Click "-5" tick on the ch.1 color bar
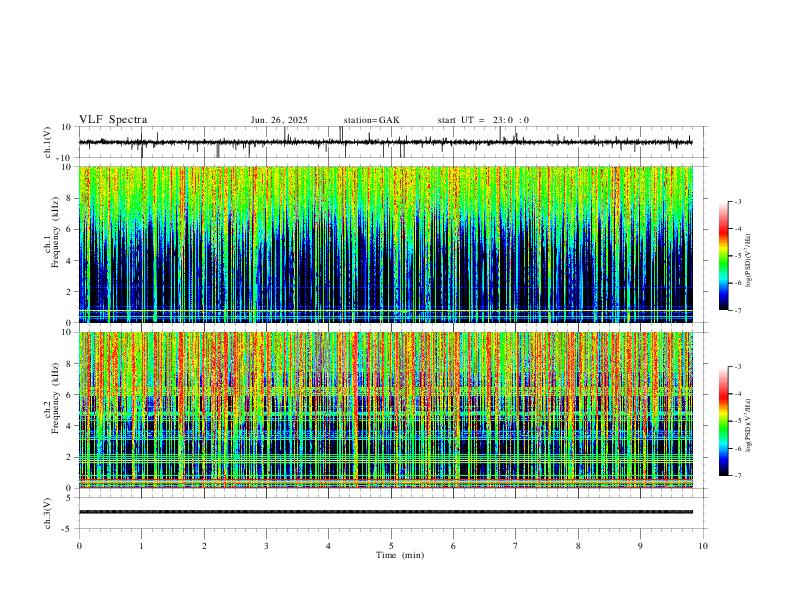This screenshot has width=792, height=612. (737, 256)
